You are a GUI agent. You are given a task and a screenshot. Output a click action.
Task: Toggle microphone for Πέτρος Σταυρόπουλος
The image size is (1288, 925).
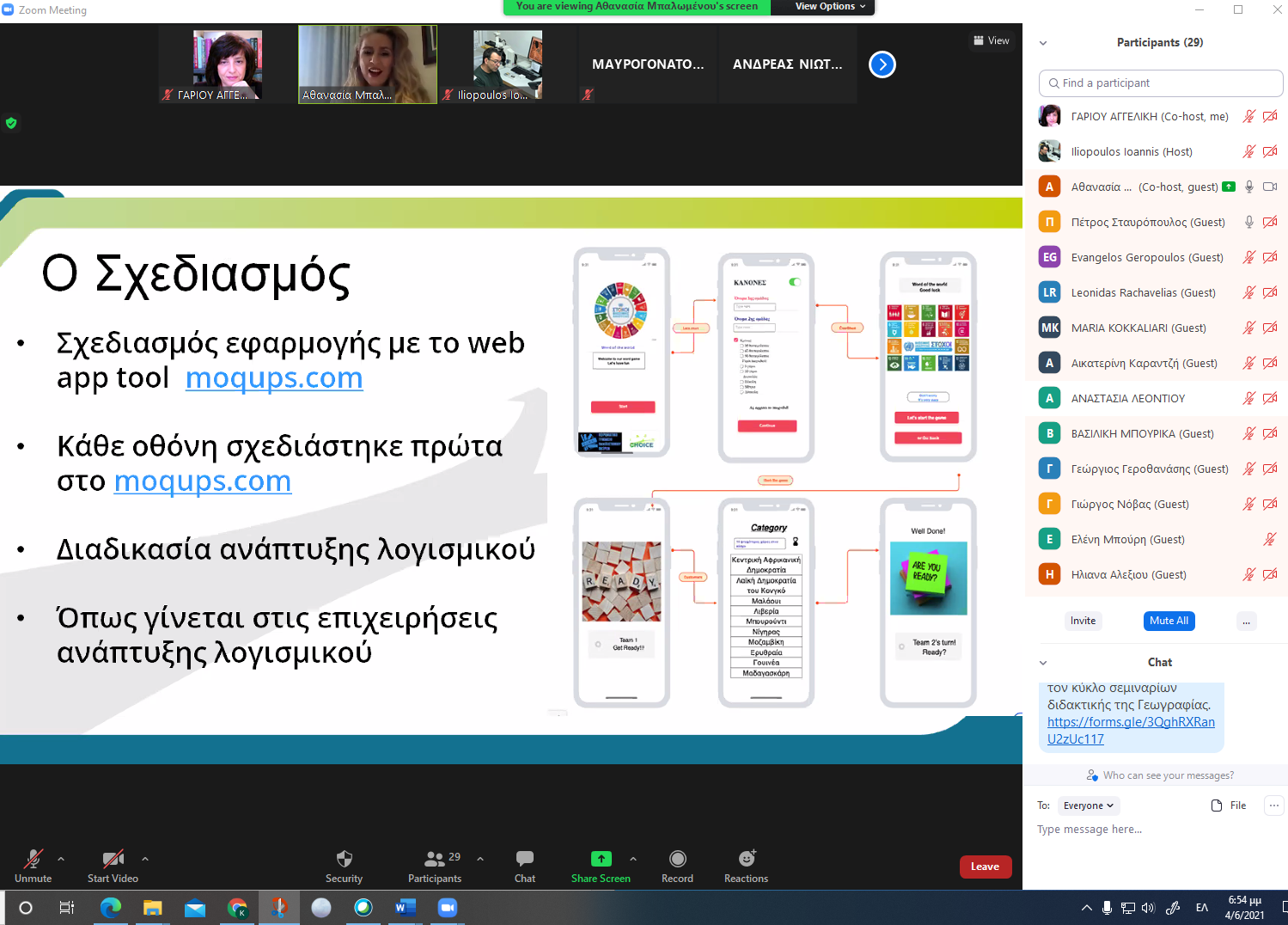1248,222
